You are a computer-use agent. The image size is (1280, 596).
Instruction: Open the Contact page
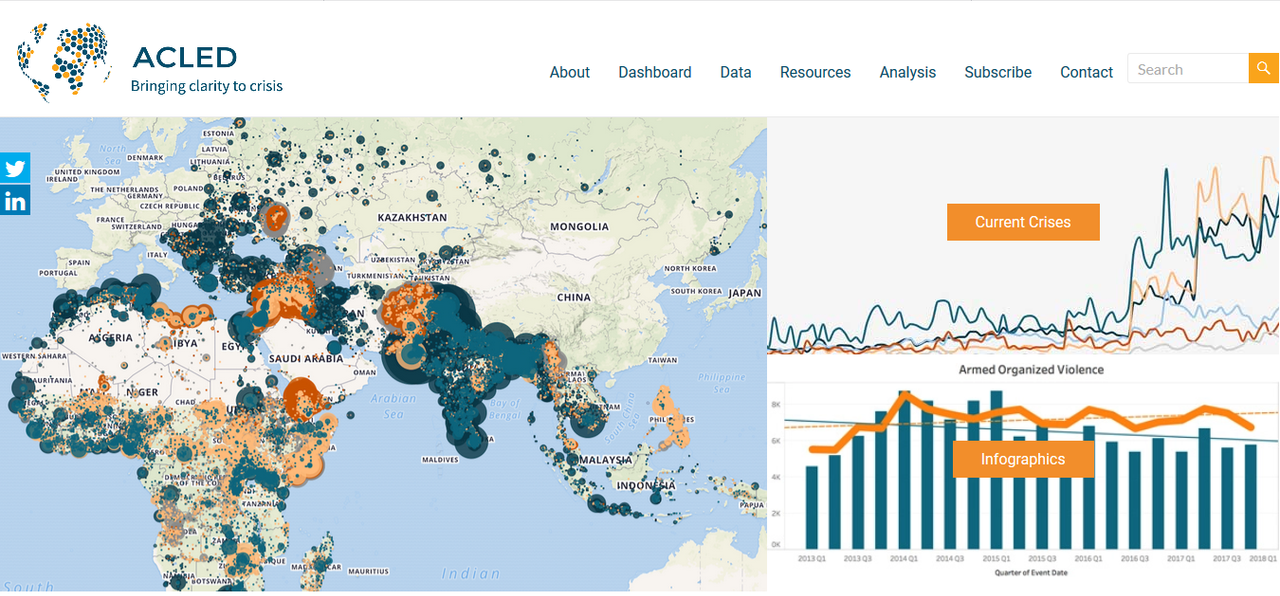pos(1087,72)
